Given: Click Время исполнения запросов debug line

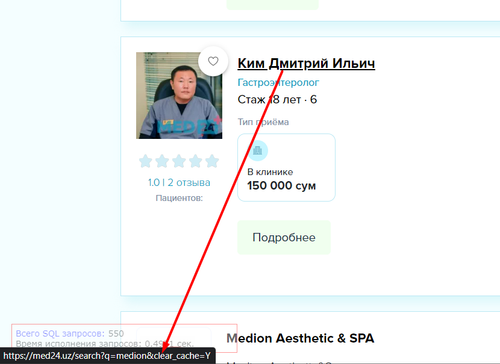Looking at the screenshot, I should click(104, 343).
